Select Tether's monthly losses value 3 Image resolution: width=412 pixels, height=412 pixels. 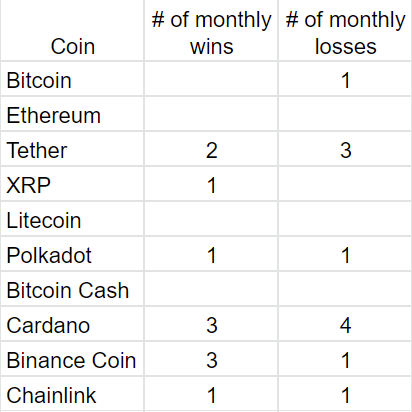tap(345, 149)
